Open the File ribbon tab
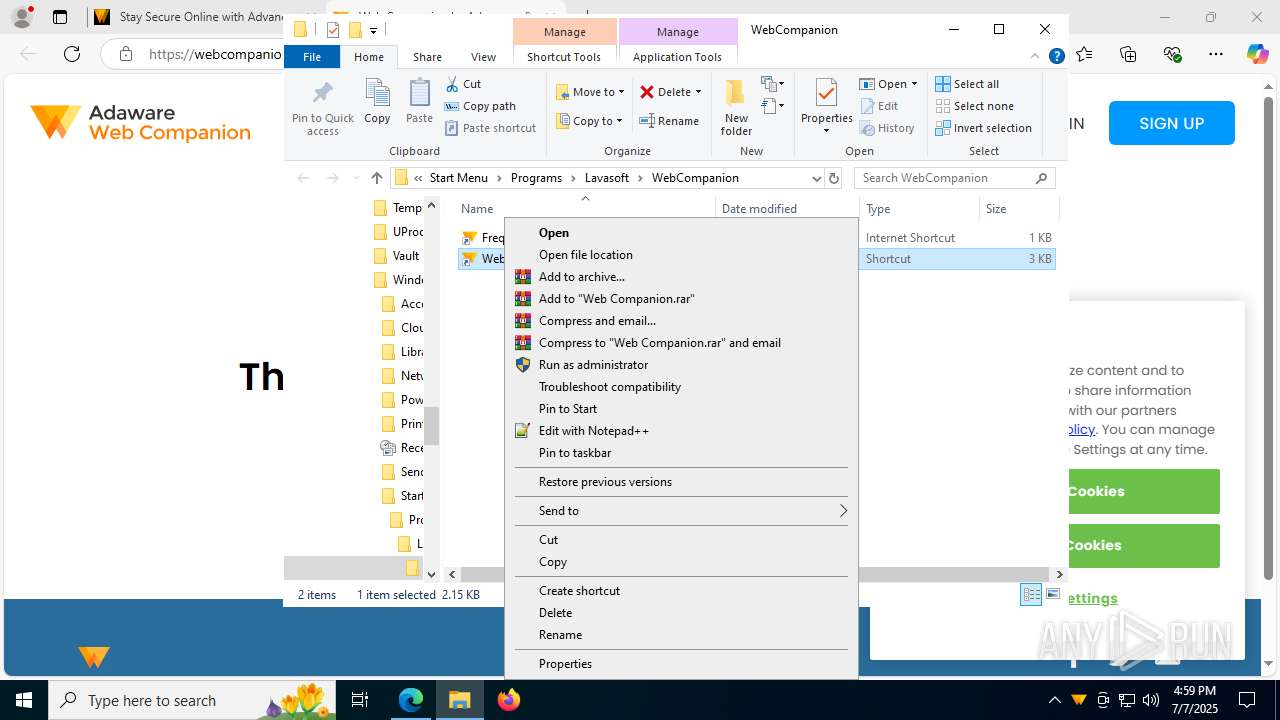 pos(312,57)
